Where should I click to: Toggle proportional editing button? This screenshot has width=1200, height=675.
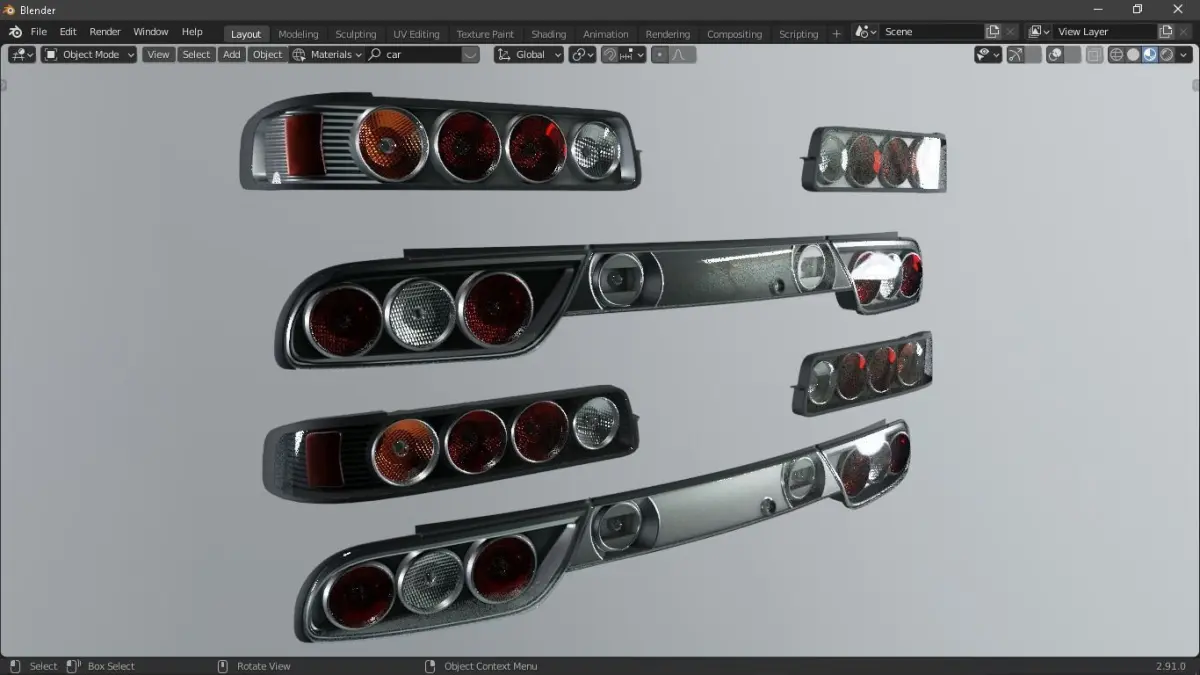(x=660, y=55)
